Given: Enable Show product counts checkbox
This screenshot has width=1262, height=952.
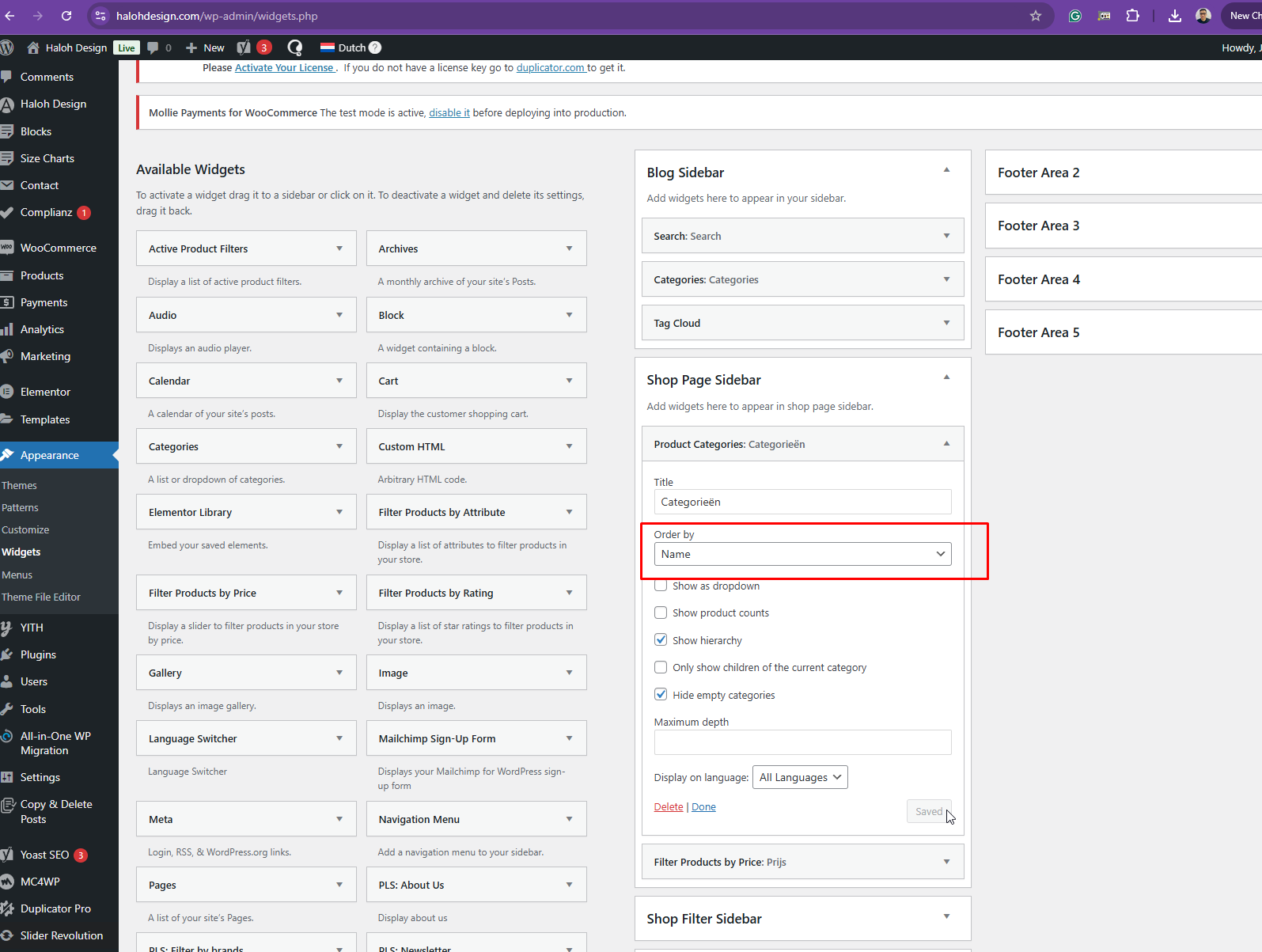Looking at the screenshot, I should 661,613.
